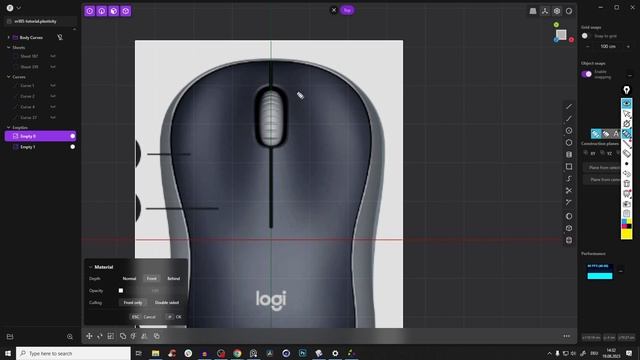Viewport: 640px width, 360px height.
Task: Set Culling to Front only
Action: click(x=133, y=302)
